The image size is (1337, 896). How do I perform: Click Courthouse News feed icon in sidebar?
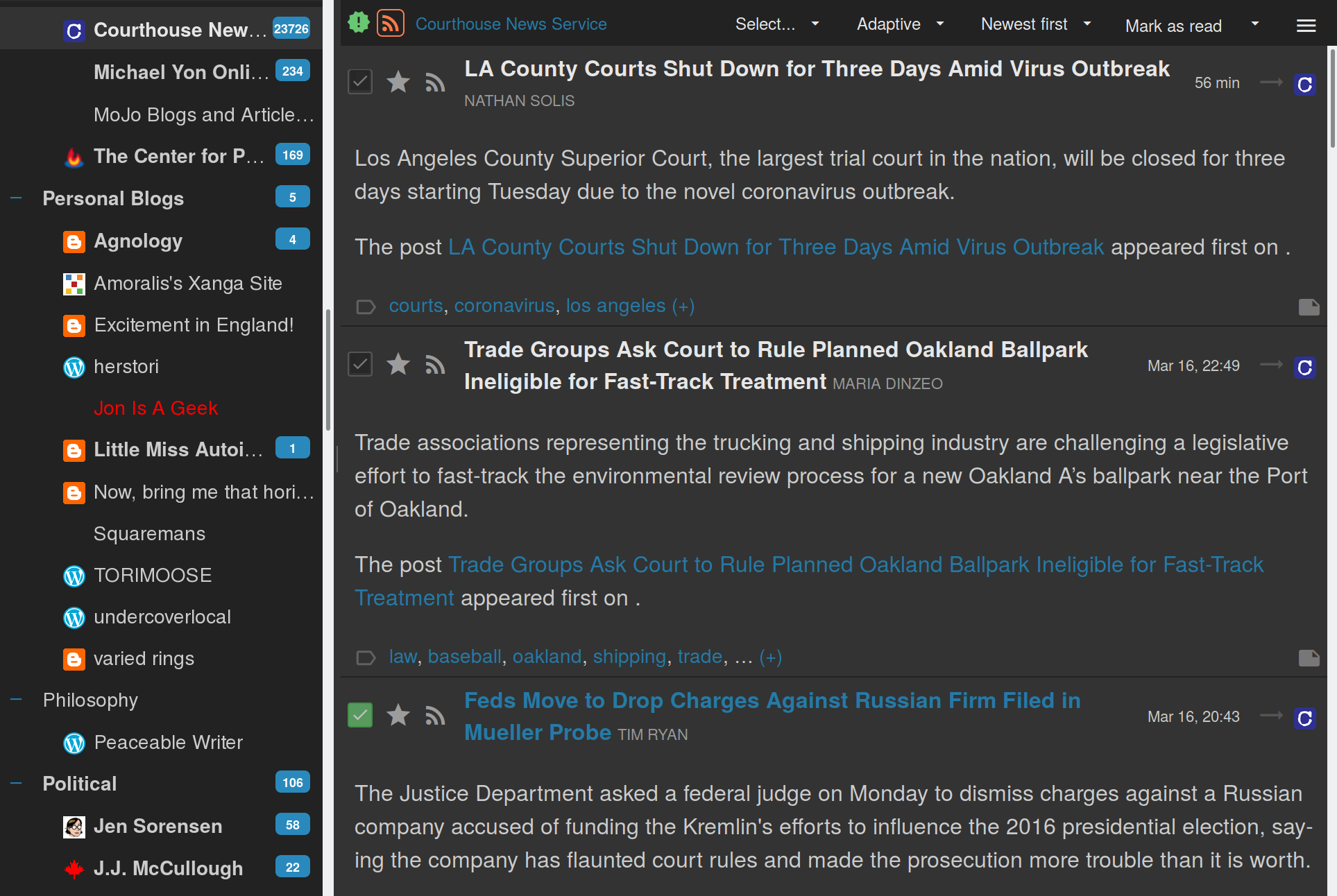pyautogui.click(x=74, y=31)
